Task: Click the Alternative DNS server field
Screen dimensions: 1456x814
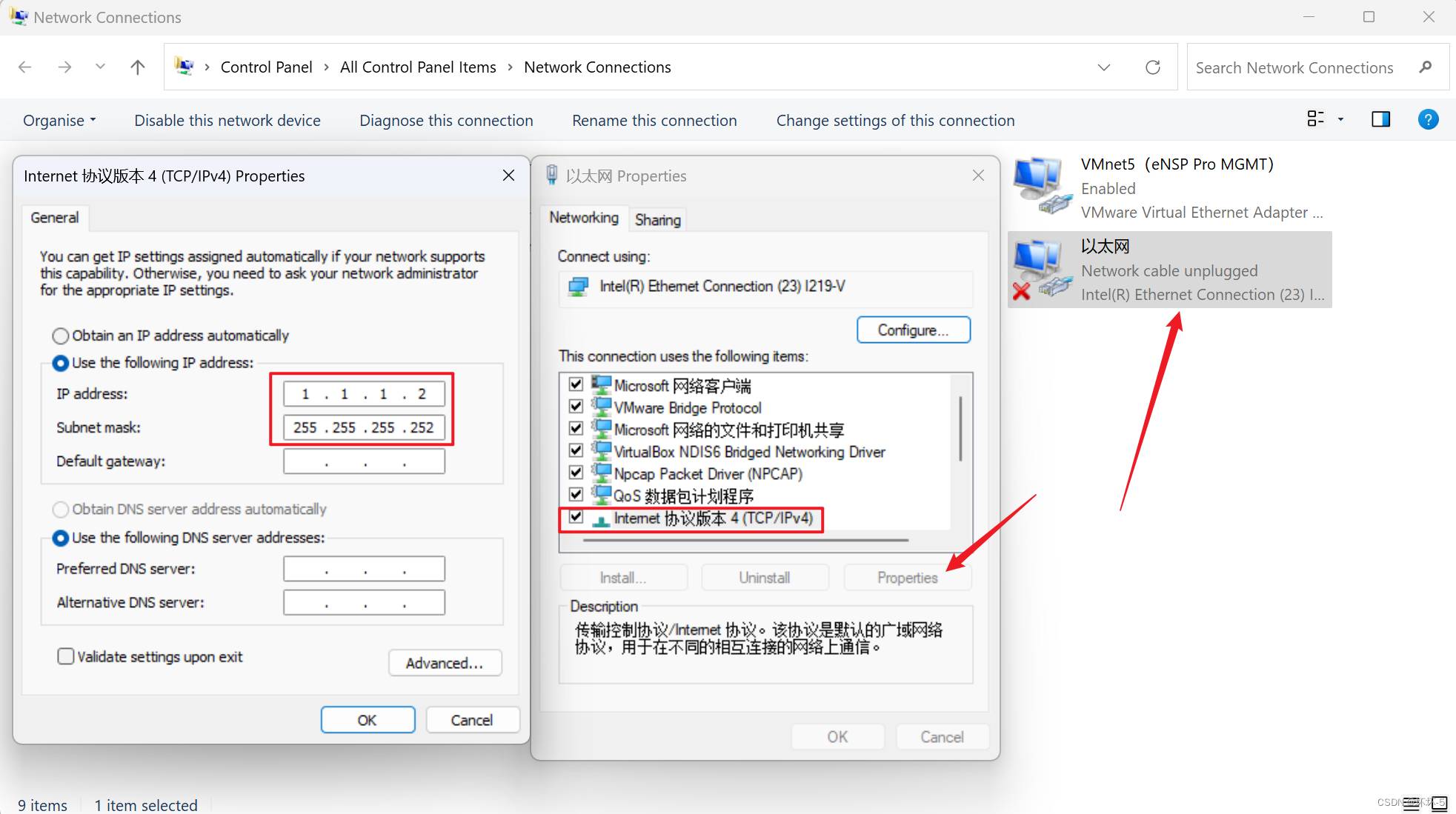Action: [364, 603]
